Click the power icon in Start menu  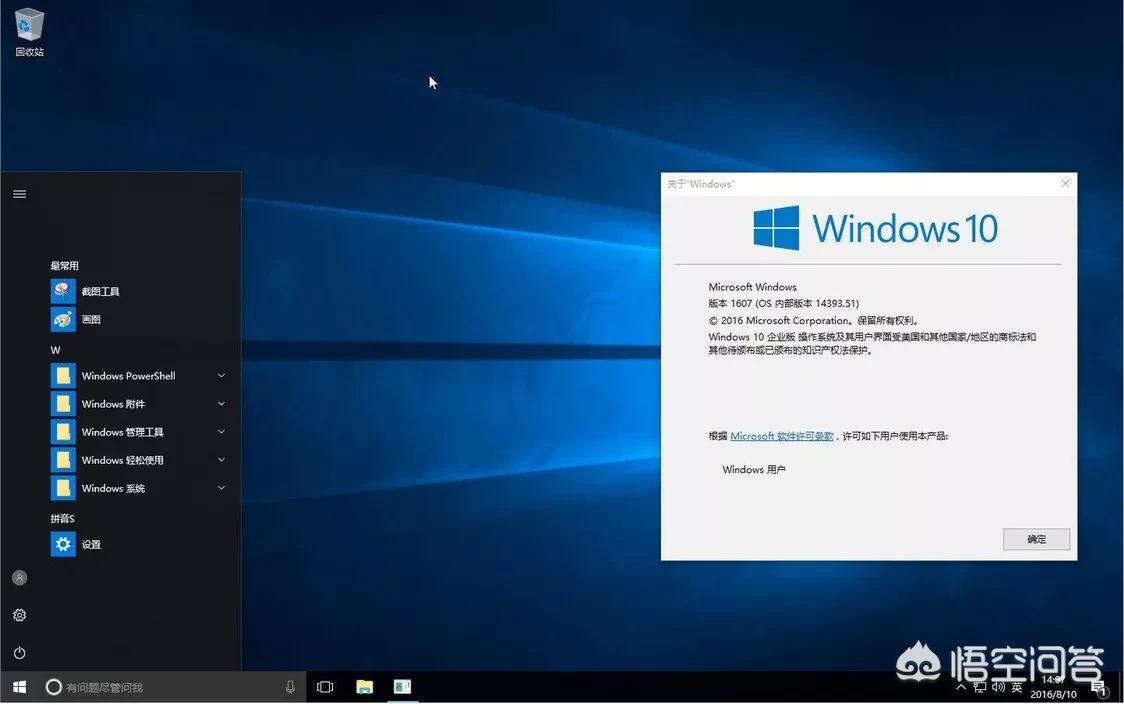coord(19,652)
